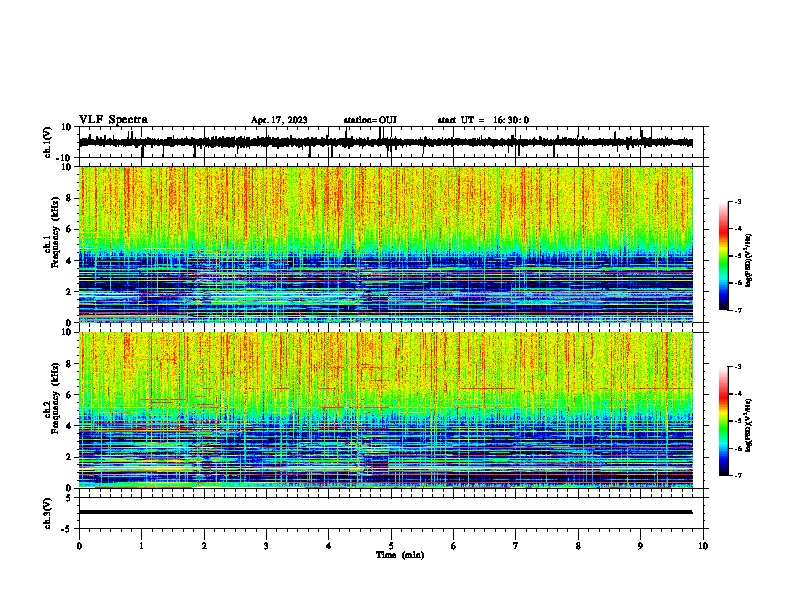Click the ch.1 Frequency (kHz) axis label

[x=51, y=233]
